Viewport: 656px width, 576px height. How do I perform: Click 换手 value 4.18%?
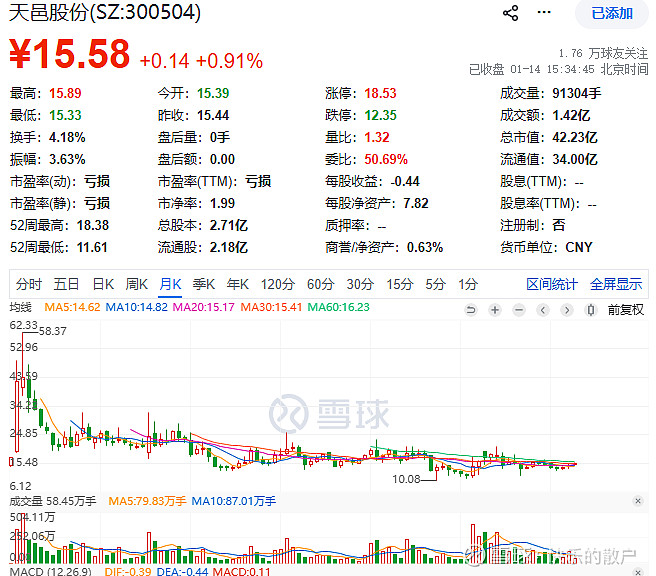point(67,137)
